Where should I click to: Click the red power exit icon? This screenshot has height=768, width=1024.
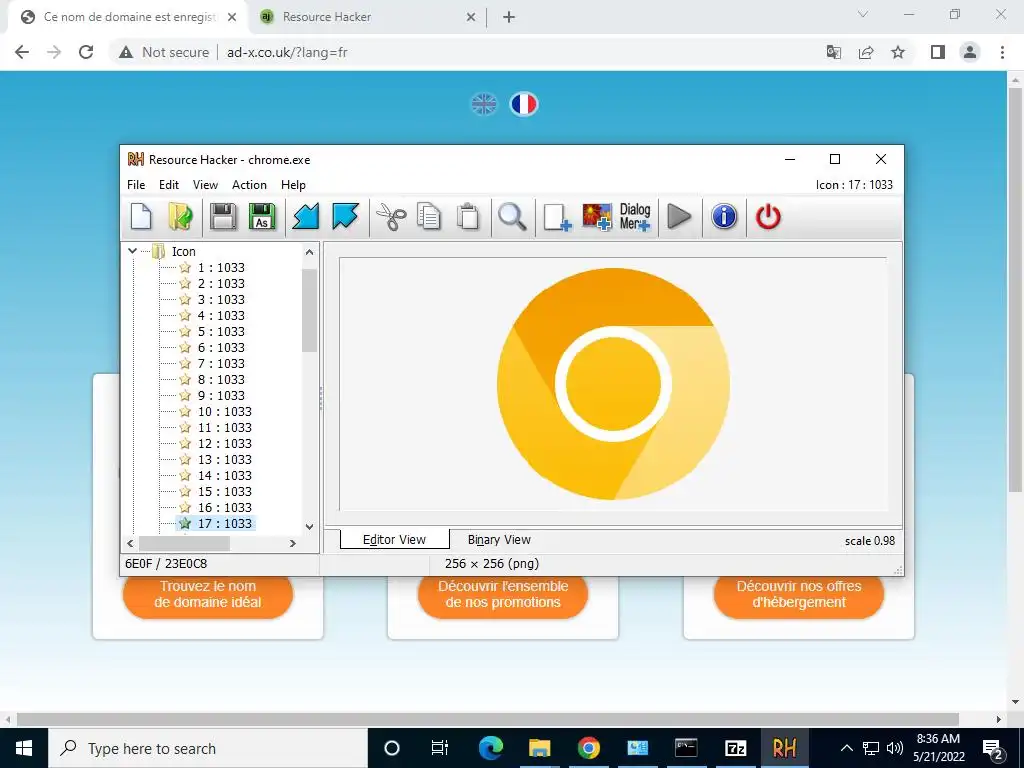[768, 217]
